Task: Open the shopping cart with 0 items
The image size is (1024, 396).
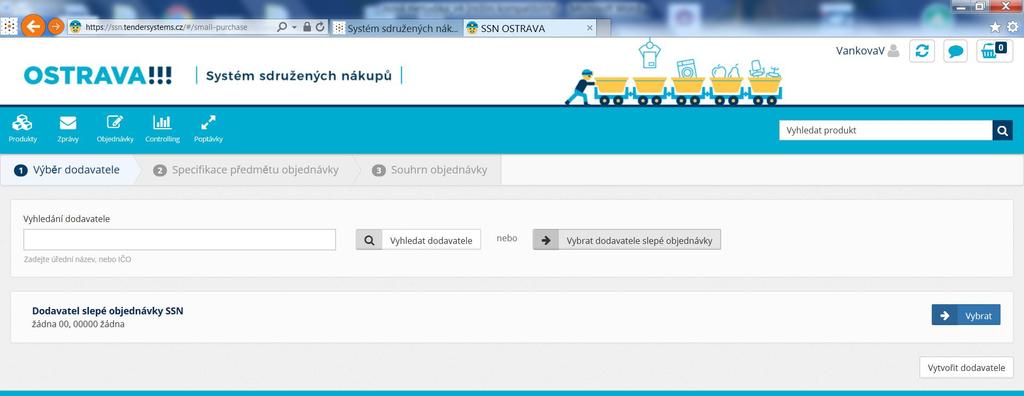Action: coord(995,52)
